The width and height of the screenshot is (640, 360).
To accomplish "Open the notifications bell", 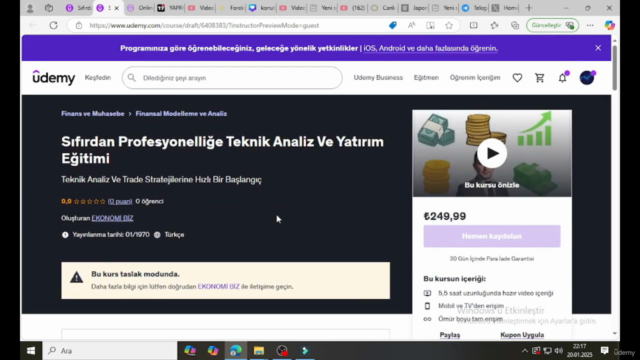I will click(562, 78).
